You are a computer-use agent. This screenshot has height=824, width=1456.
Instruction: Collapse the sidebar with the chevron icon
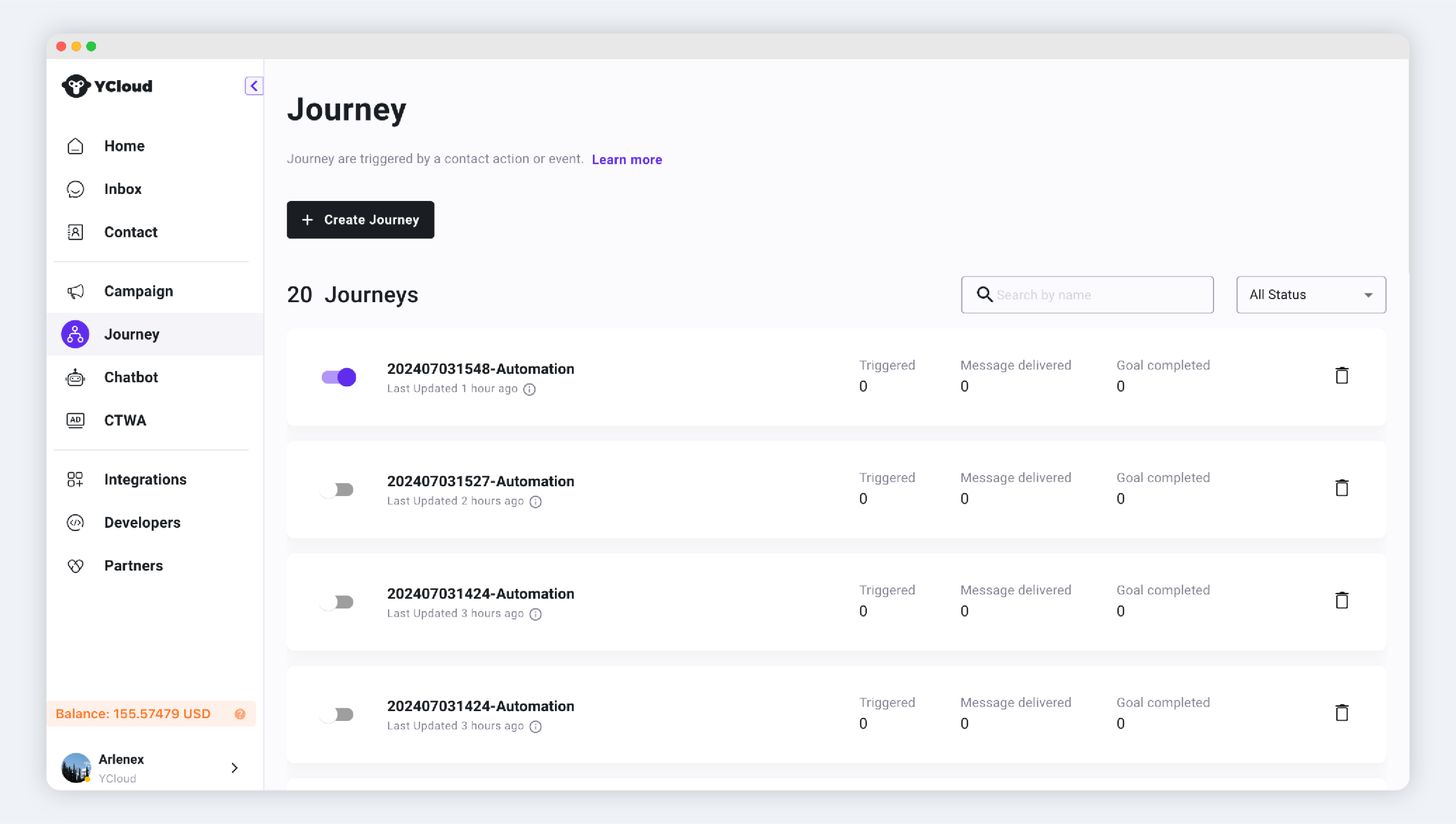point(253,86)
